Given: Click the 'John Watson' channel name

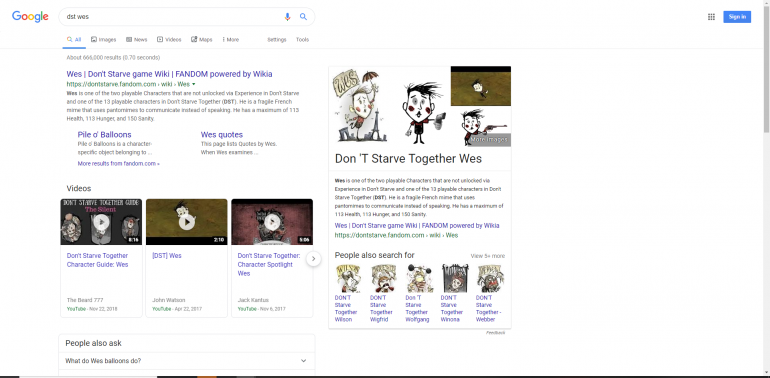Looking at the screenshot, I should tap(168, 300).
